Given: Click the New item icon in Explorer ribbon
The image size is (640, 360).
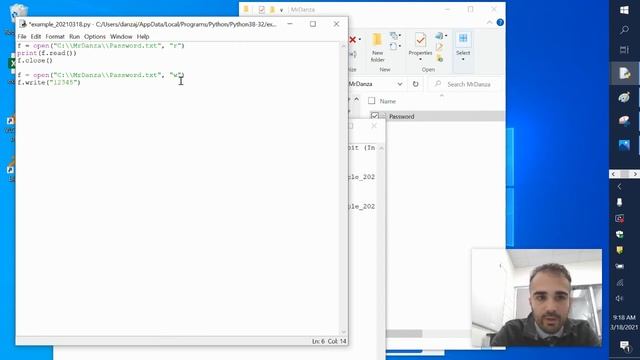Looking at the screenshot, I should point(394,36).
